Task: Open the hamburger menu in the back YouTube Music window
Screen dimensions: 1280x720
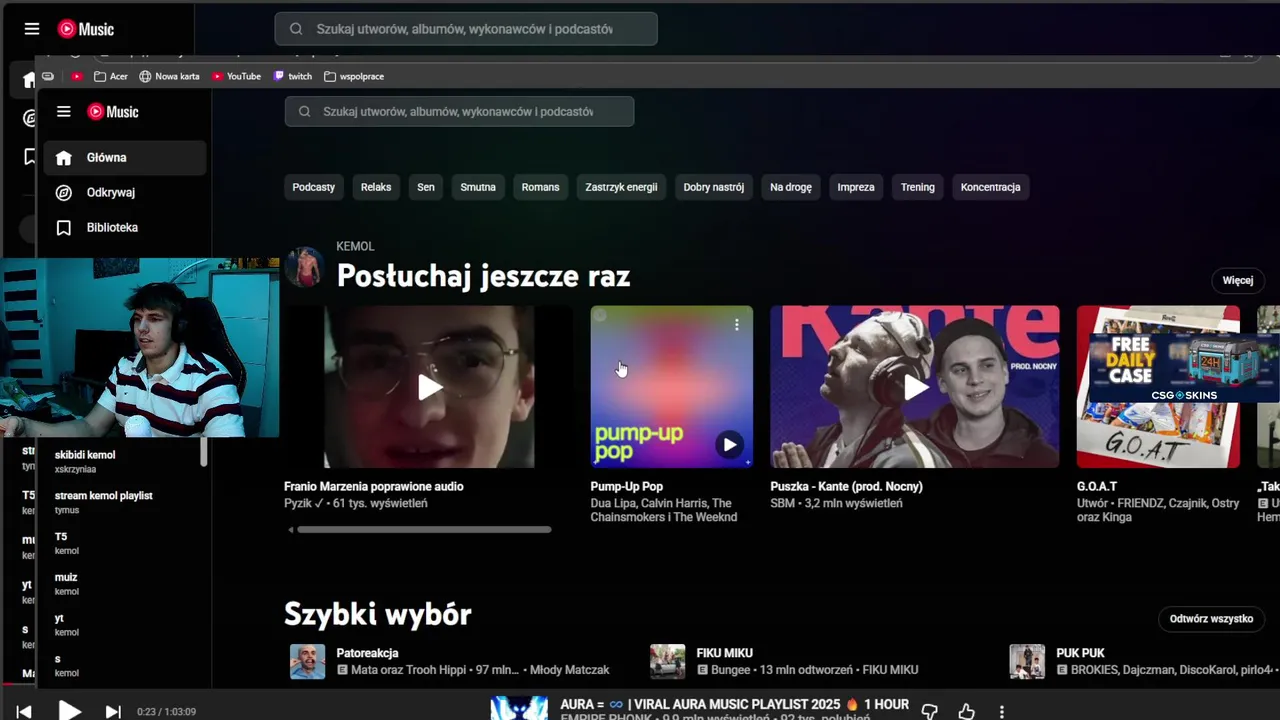Action: (32, 29)
